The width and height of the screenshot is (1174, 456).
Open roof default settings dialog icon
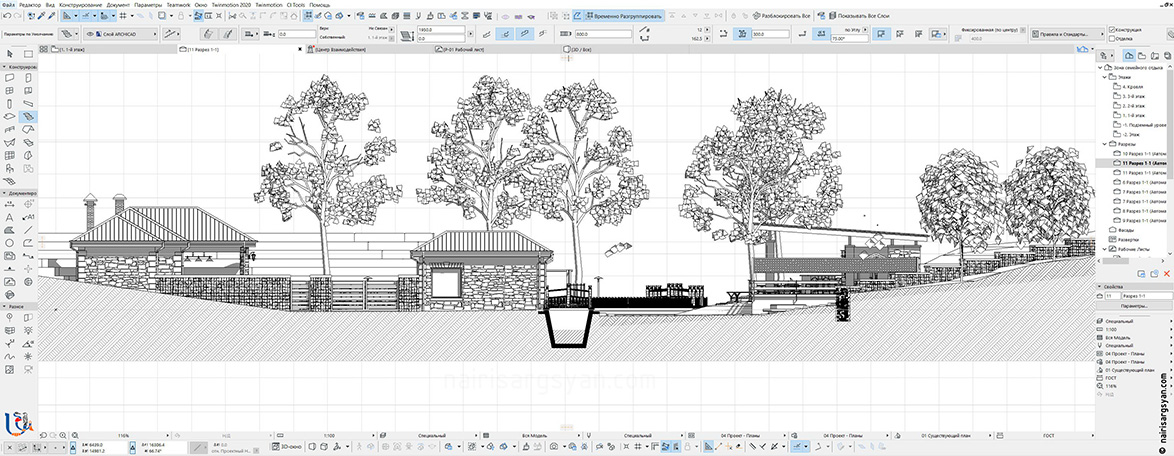click(x=68, y=34)
